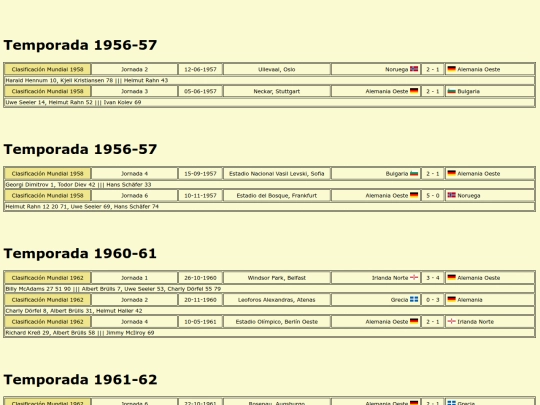Click the 'Temporada 1961-62' heading
The image size is (540, 405).
[x=80, y=380]
